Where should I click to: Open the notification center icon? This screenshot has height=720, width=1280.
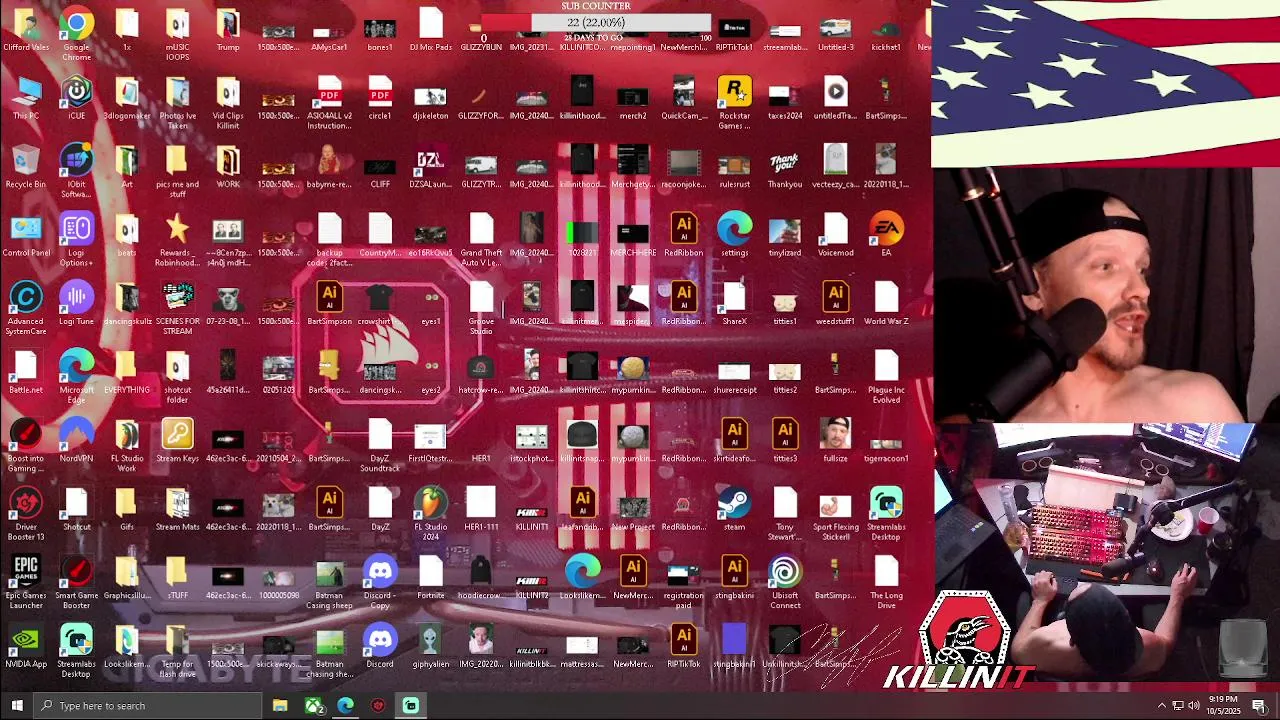[x=1260, y=706]
